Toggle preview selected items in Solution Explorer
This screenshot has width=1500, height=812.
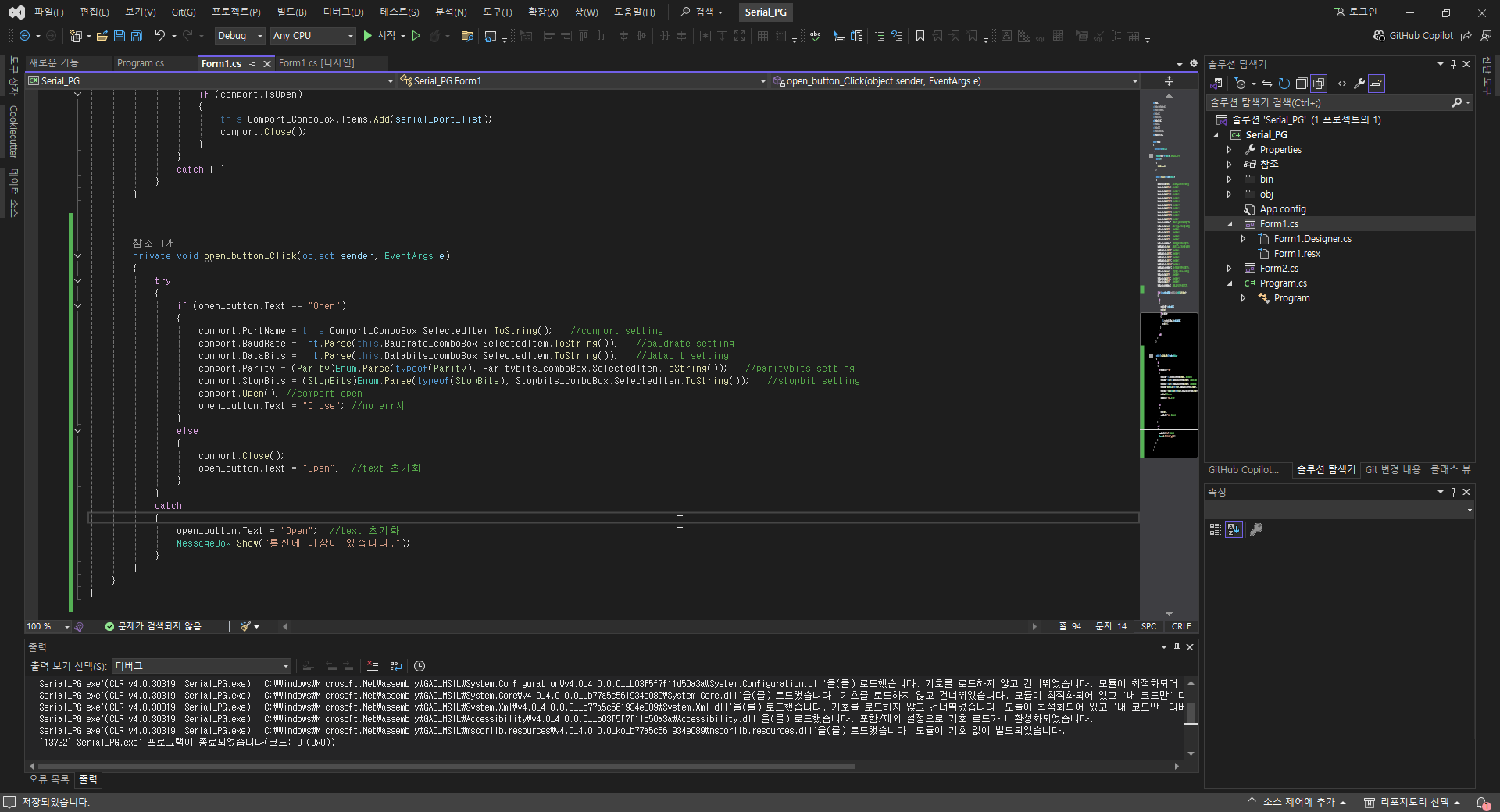(x=1377, y=84)
